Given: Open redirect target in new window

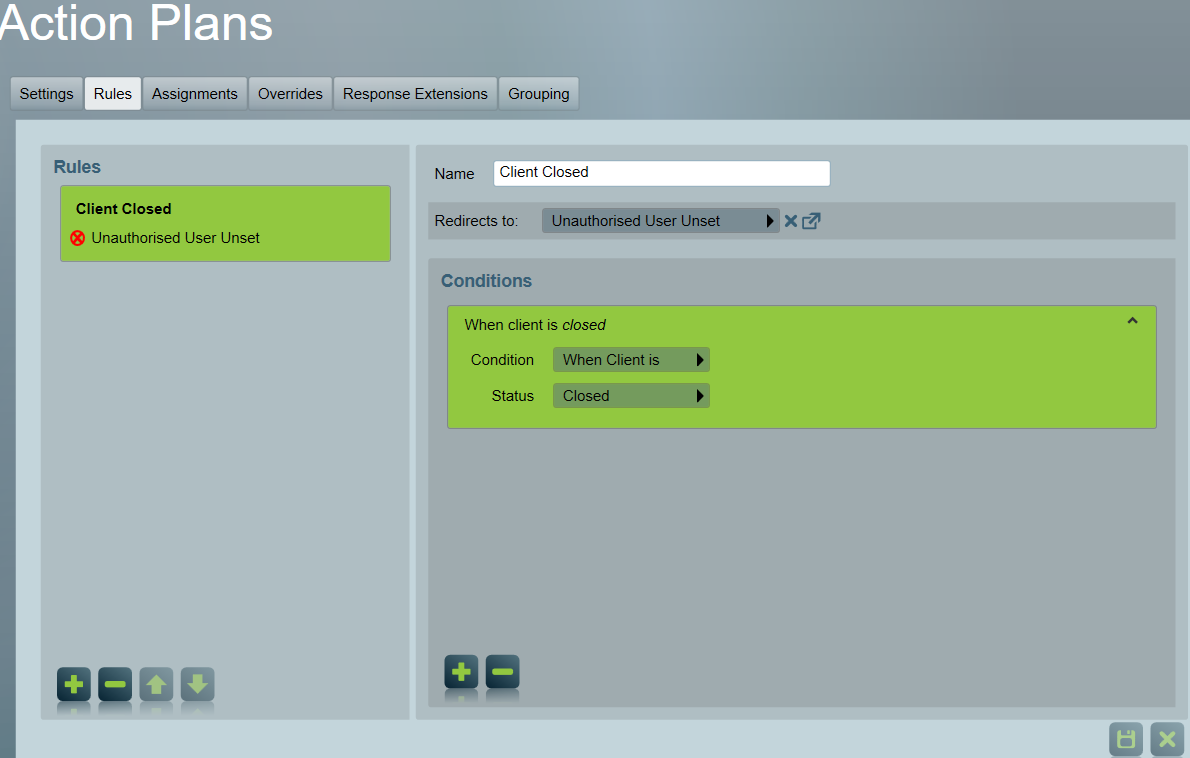Looking at the screenshot, I should point(811,221).
